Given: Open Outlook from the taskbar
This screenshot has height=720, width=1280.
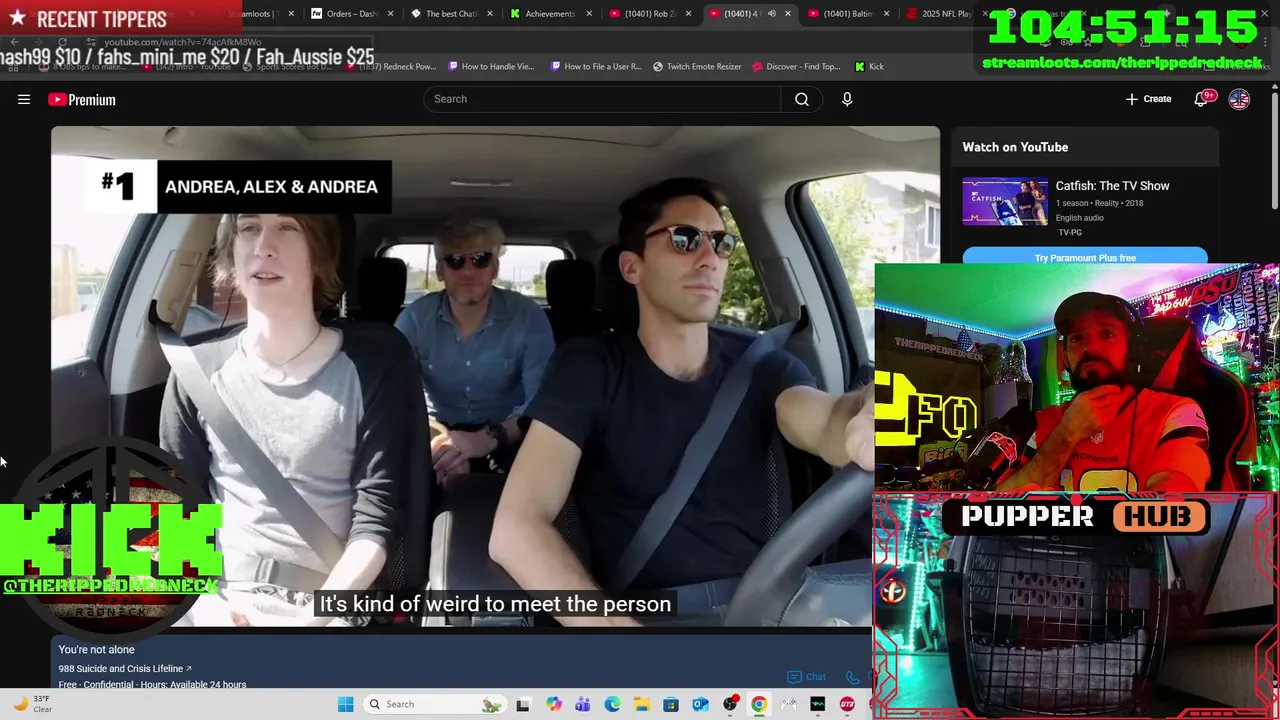Looking at the screenshot, I should [700, 704].
